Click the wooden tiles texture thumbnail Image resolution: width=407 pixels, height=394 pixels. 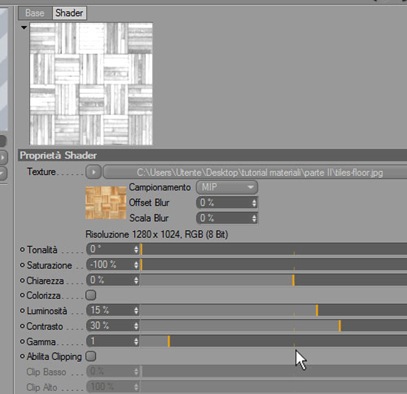[x=106, y=203]
